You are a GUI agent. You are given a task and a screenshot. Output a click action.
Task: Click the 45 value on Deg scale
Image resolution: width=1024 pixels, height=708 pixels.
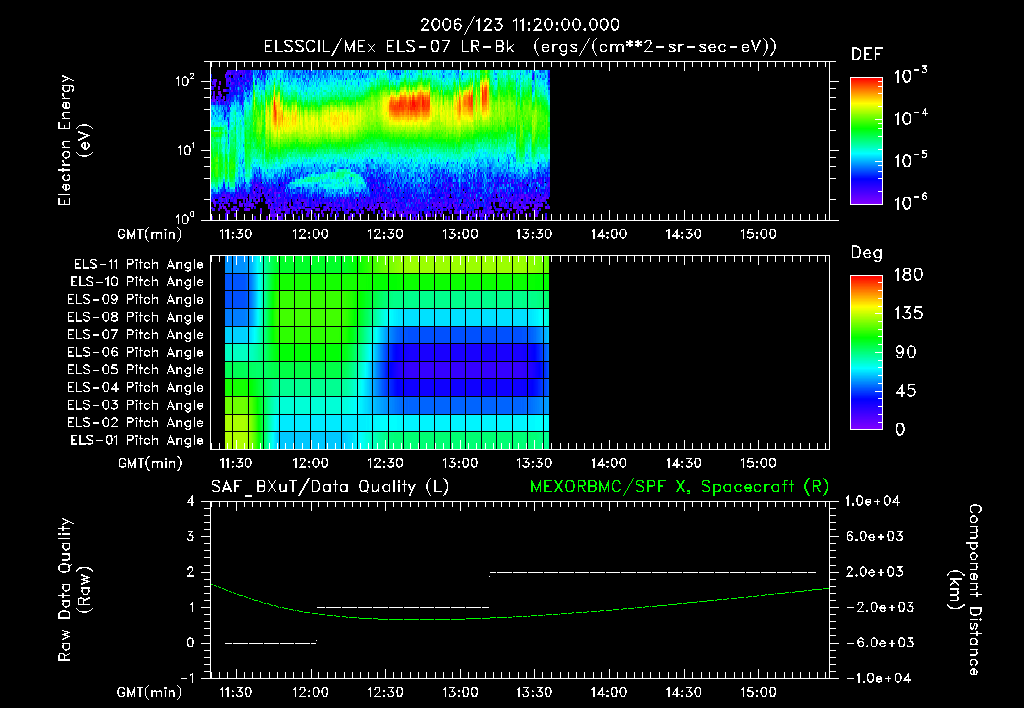[908, 391]
